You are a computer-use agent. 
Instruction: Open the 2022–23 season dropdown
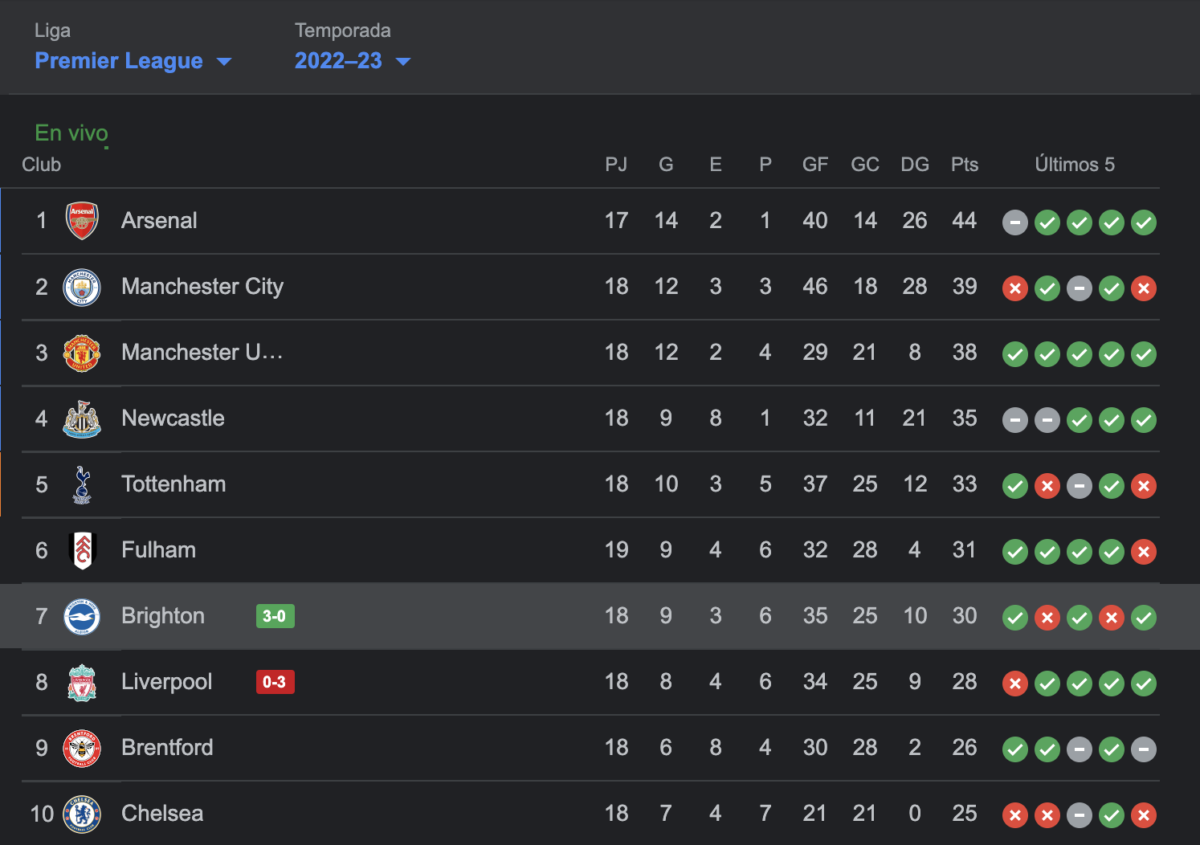click(352, 61)
